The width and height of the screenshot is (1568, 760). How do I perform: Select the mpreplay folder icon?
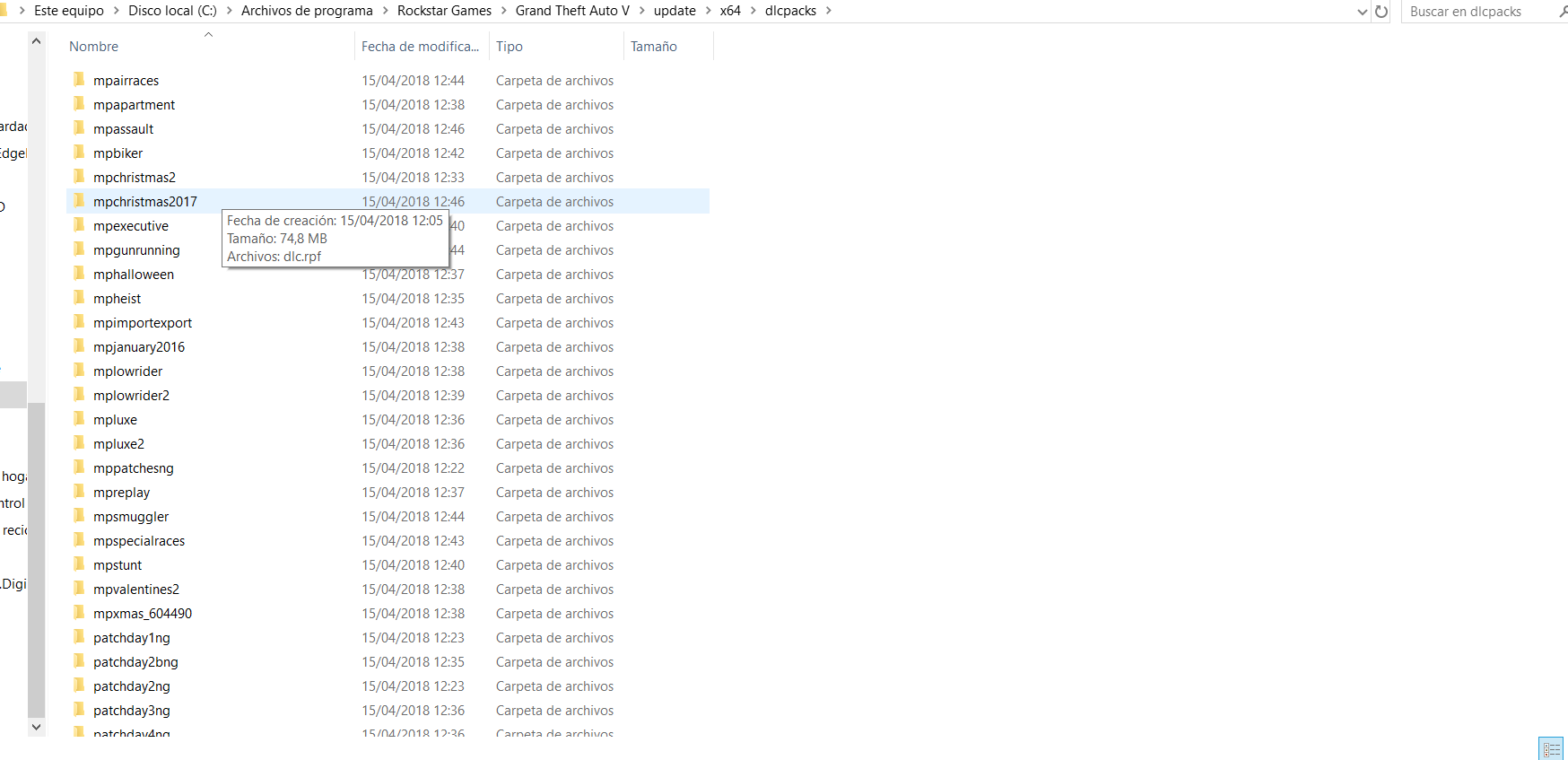(79, 492)
